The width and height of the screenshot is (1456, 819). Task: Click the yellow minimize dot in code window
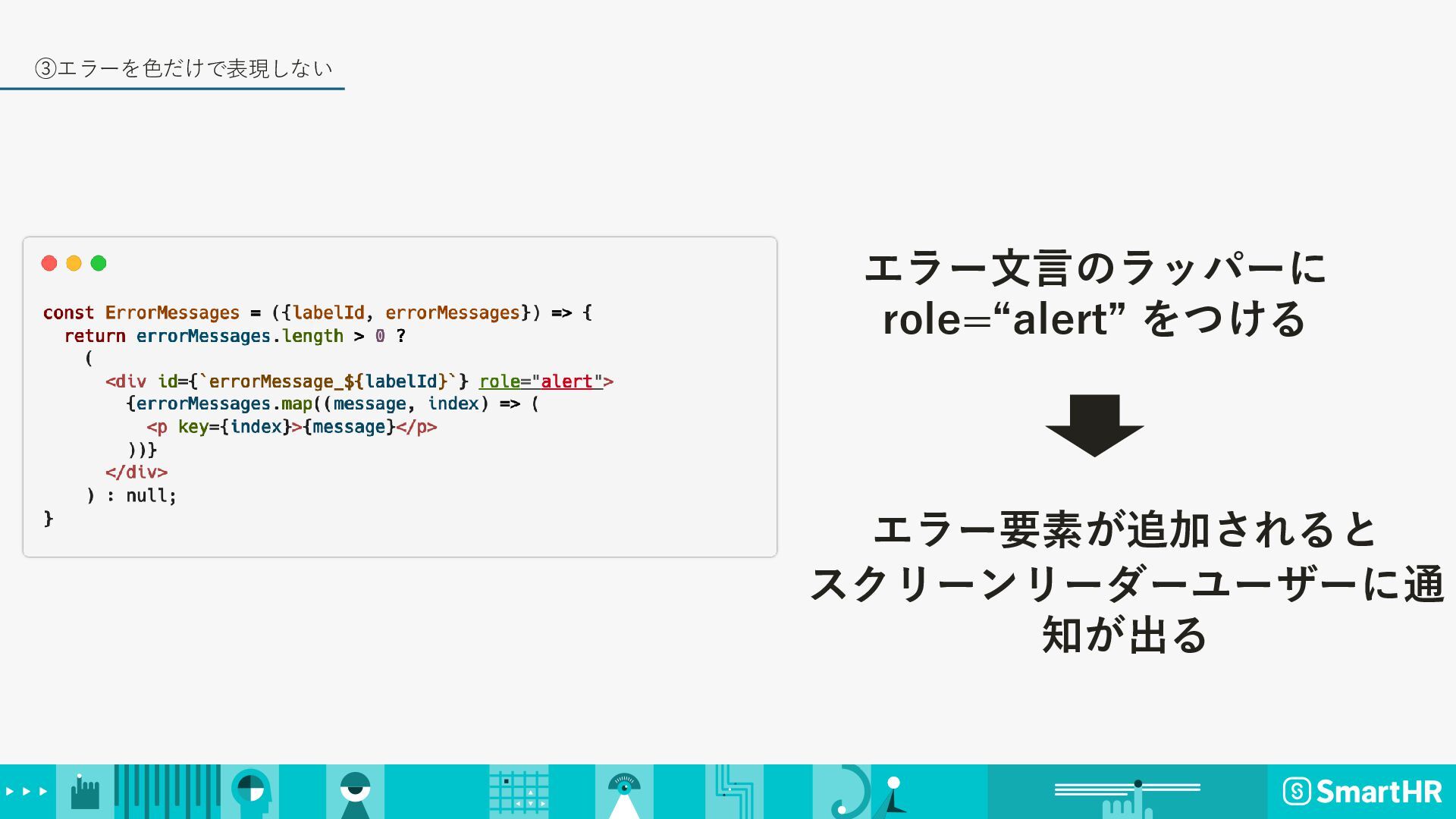(74, 263)
